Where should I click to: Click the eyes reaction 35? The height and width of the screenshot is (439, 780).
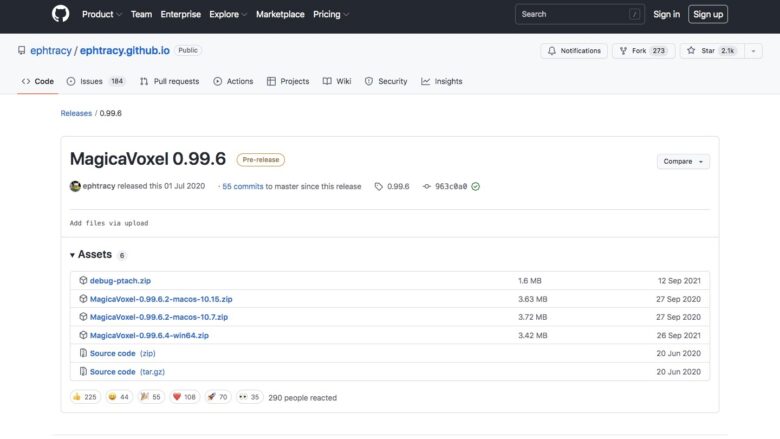pyautogui.click(x=249, y=397)
